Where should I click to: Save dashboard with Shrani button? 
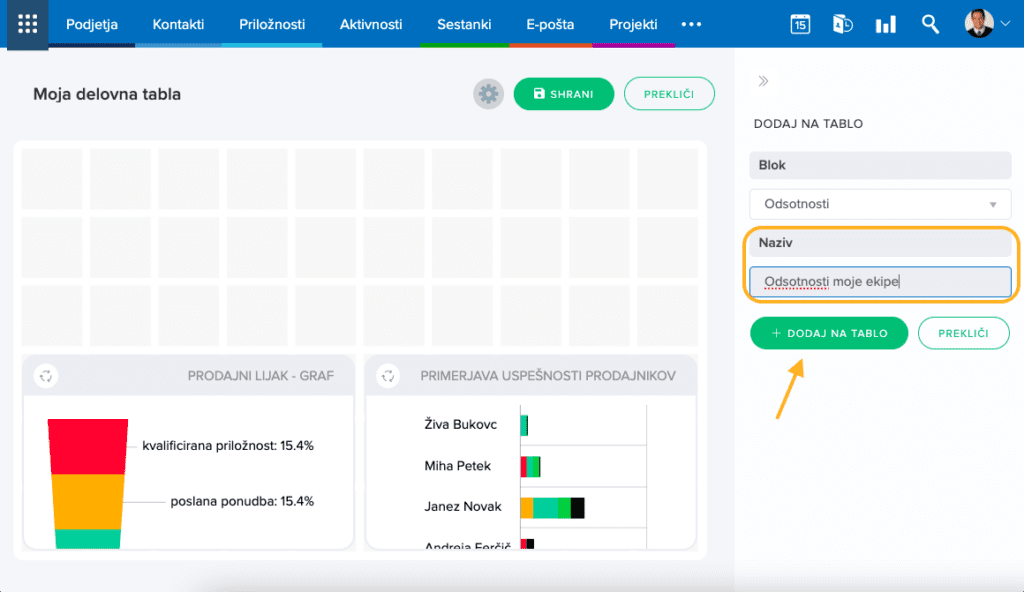point(564,94)
